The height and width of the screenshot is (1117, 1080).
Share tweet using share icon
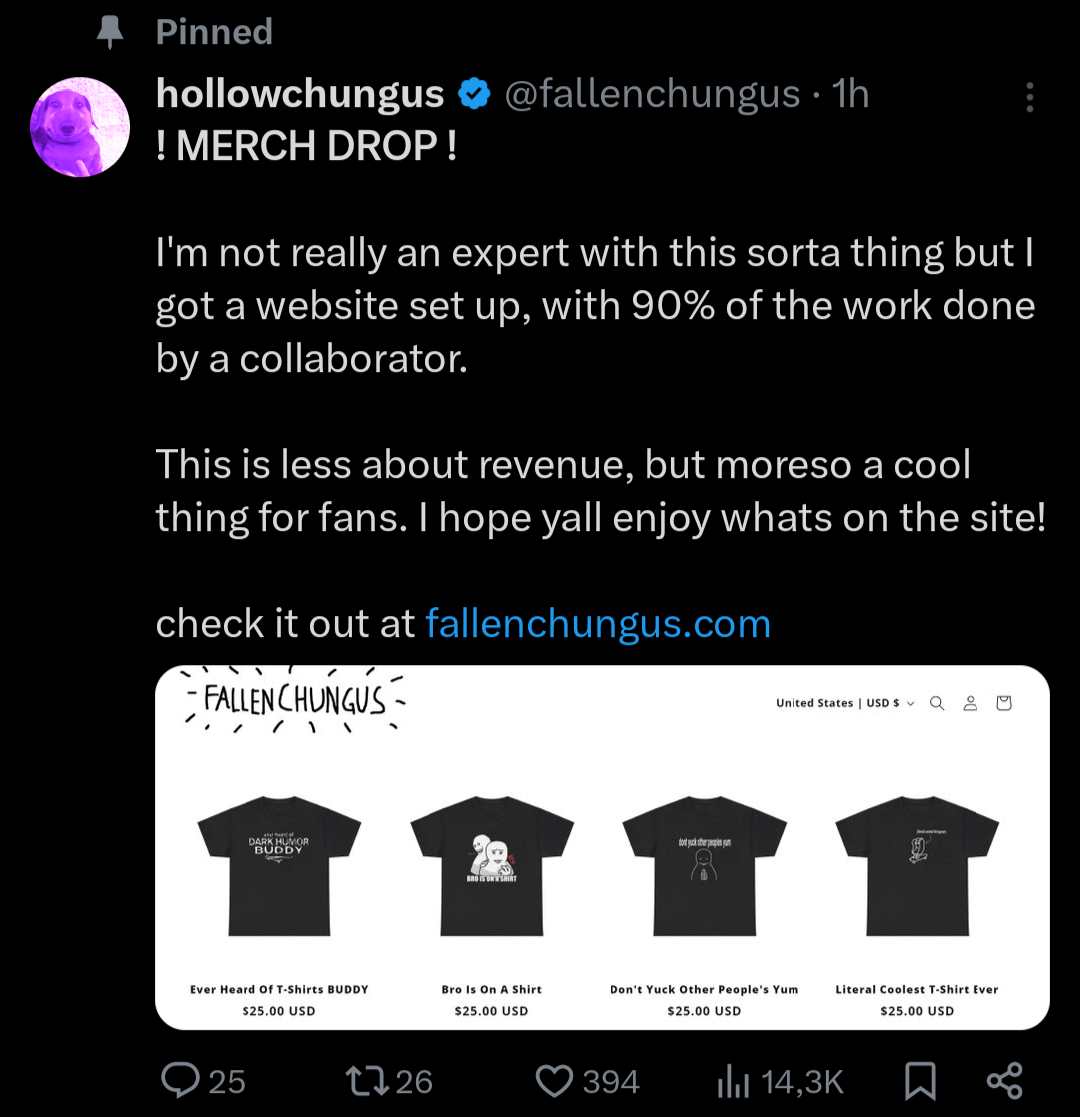[x=1004, y=1081]
